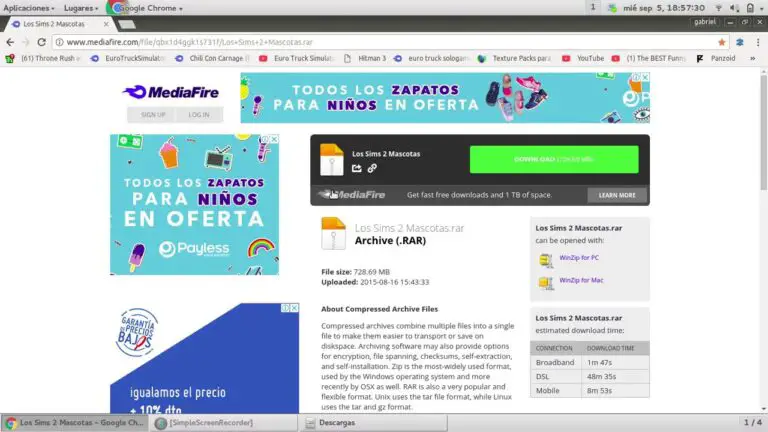768x432 pixels.
Task: Open The BEST Funny bookmark
Action: pyautogui.click(x=649, y=58)
